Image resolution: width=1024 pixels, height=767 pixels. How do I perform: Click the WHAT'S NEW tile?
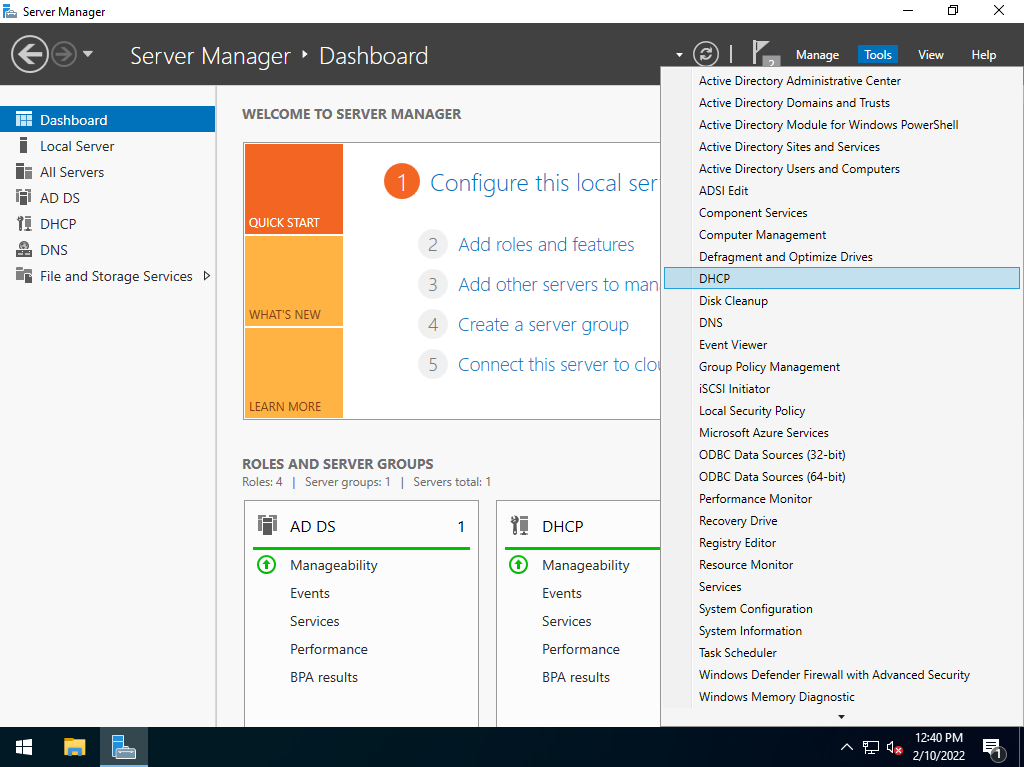pyautogui.click(x=293, y=281)
